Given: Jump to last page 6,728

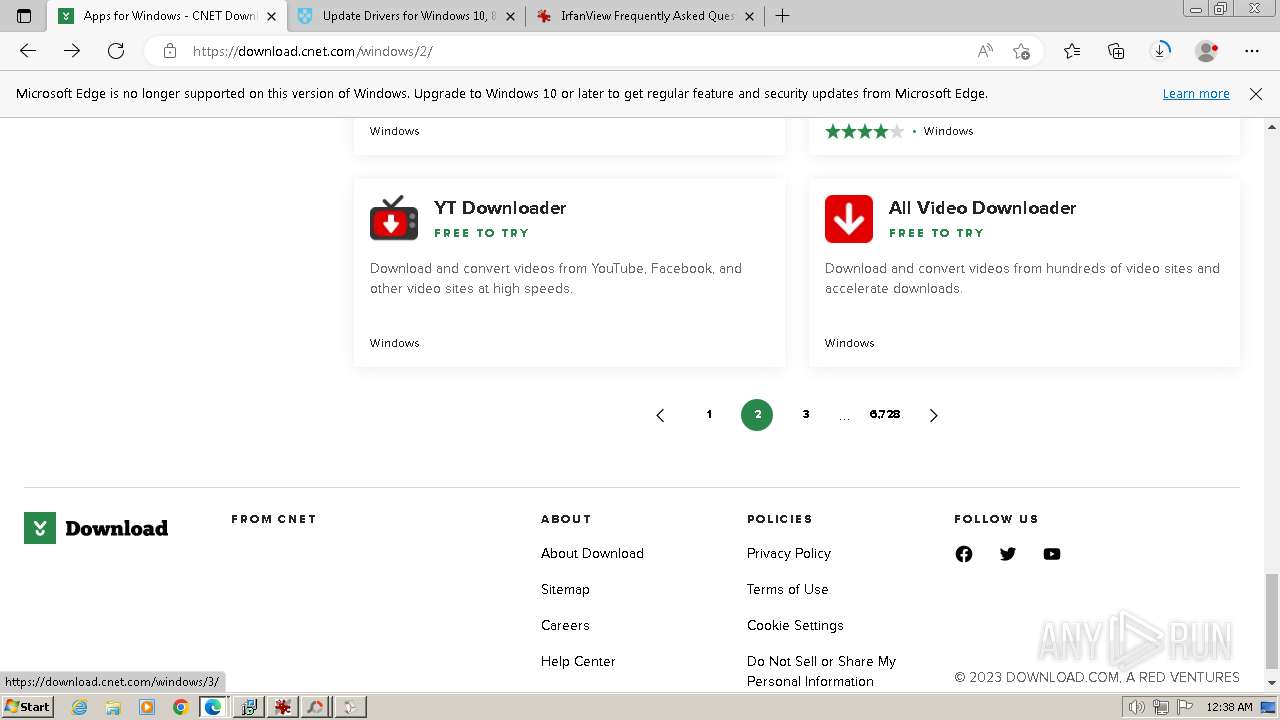Looking at the screenshot, I should [x=885, y=414].
